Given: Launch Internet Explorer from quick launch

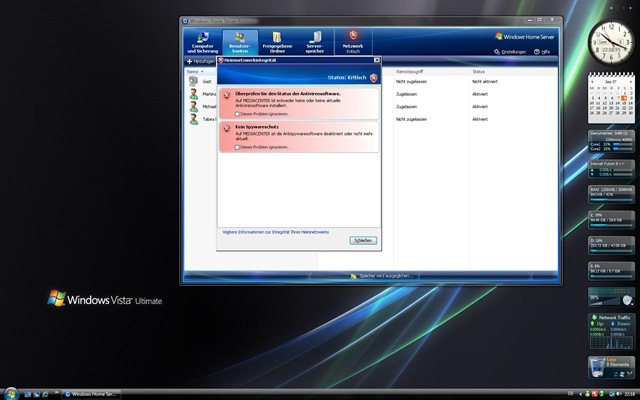Looking at the screenshot, I should pos(45,394).
